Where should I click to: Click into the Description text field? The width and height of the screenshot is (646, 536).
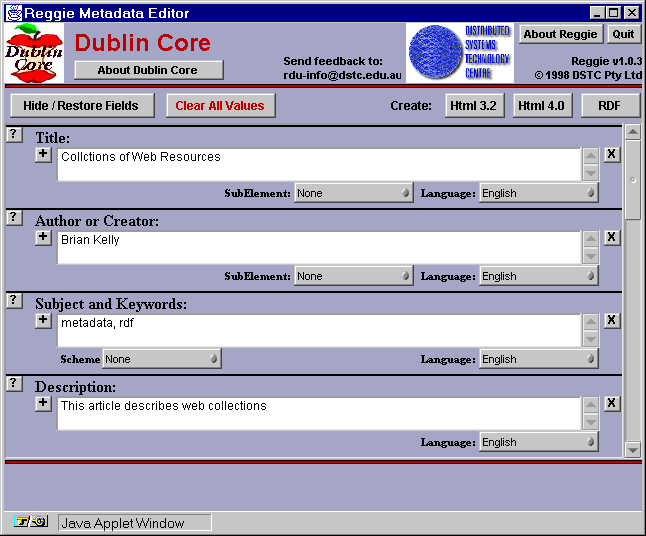coord(319,414)
